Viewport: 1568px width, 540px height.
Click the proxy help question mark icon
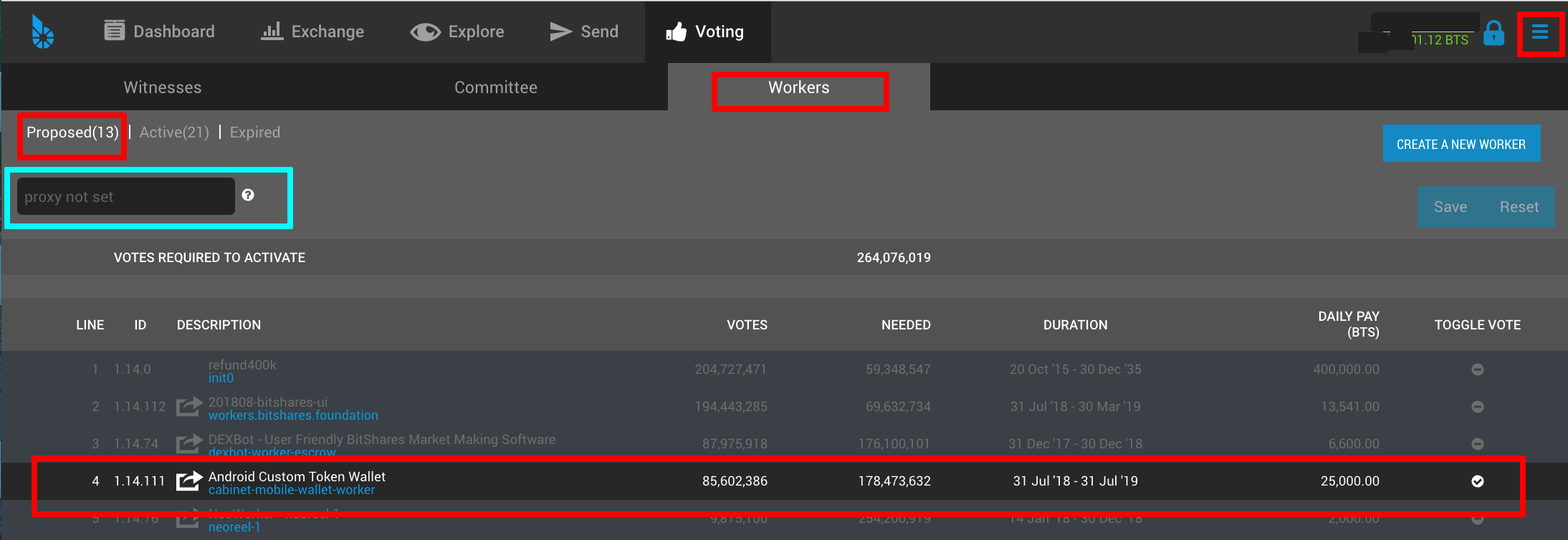pyautogui.click(x=248, y=195)
